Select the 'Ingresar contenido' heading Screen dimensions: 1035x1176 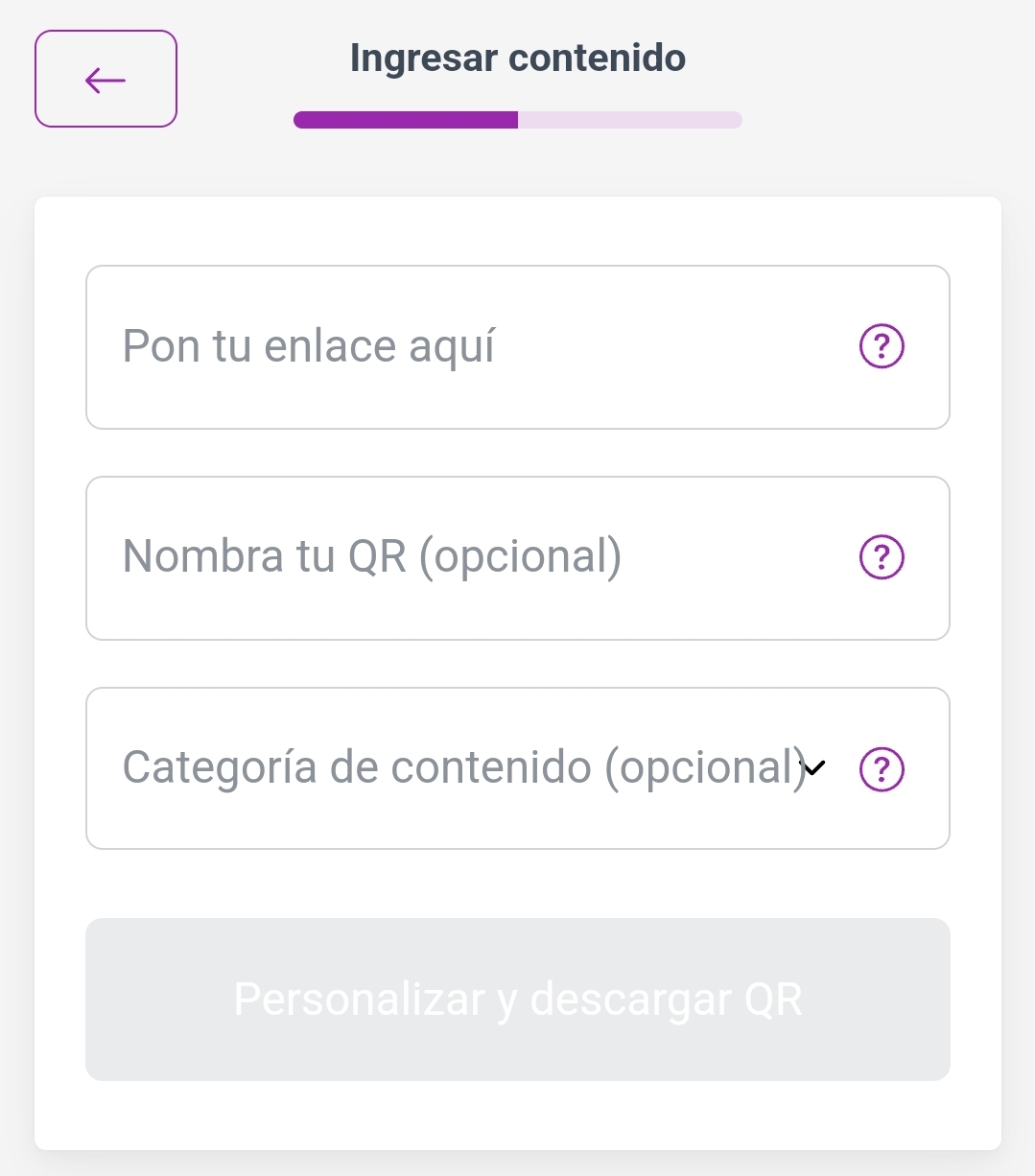pyautogui.click(x=518, y=58)
